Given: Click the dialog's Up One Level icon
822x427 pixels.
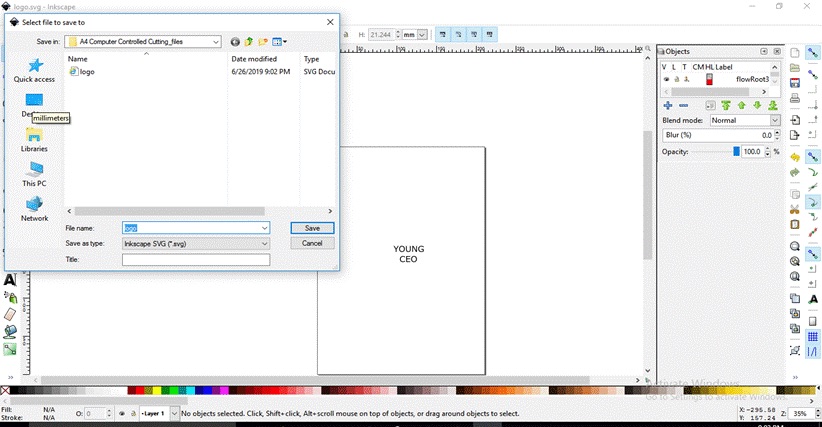Looking at the screenshot, I should tap(249, 42).
